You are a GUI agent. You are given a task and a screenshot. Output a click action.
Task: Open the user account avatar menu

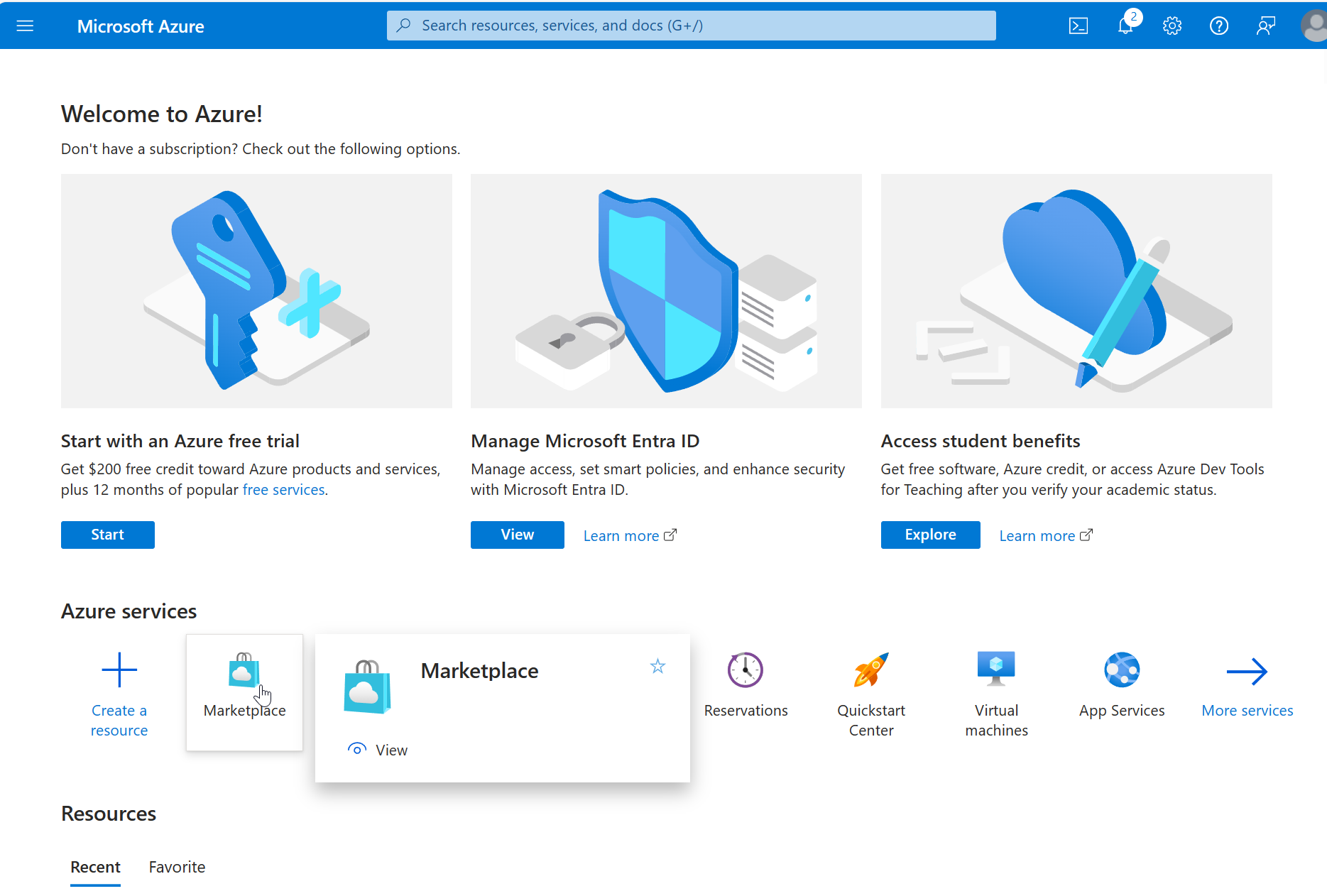[x=1314, y=26]
